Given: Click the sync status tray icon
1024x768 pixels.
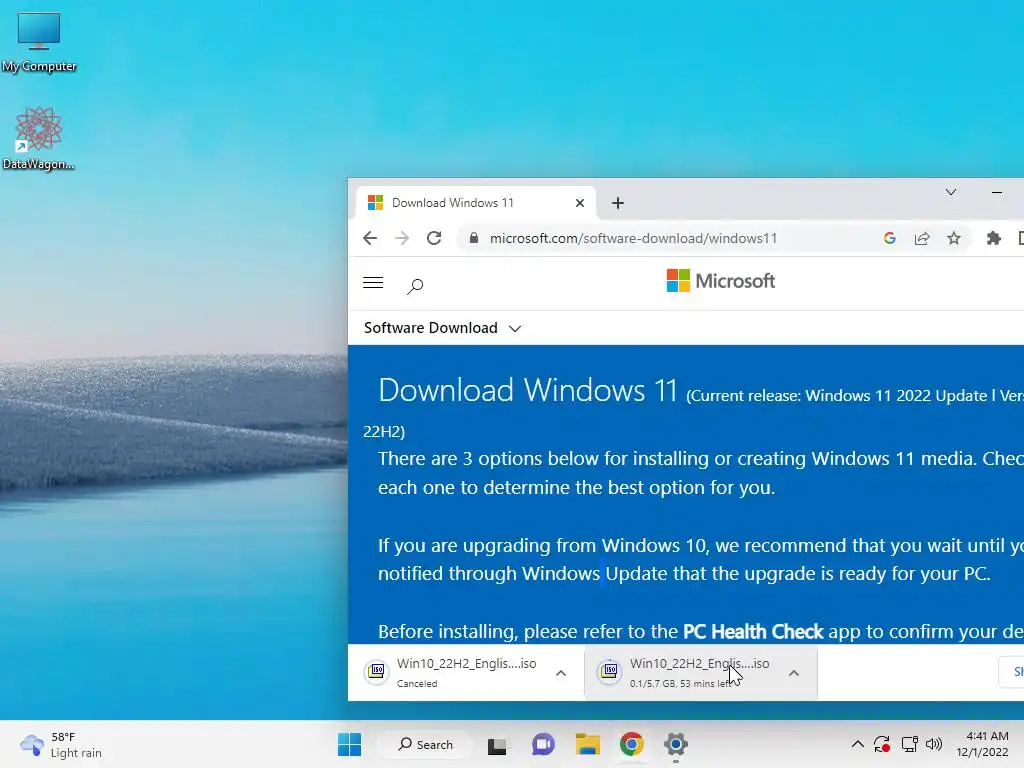Looking at the screenshot, I should pyautogui.click(x=882, y=744).
